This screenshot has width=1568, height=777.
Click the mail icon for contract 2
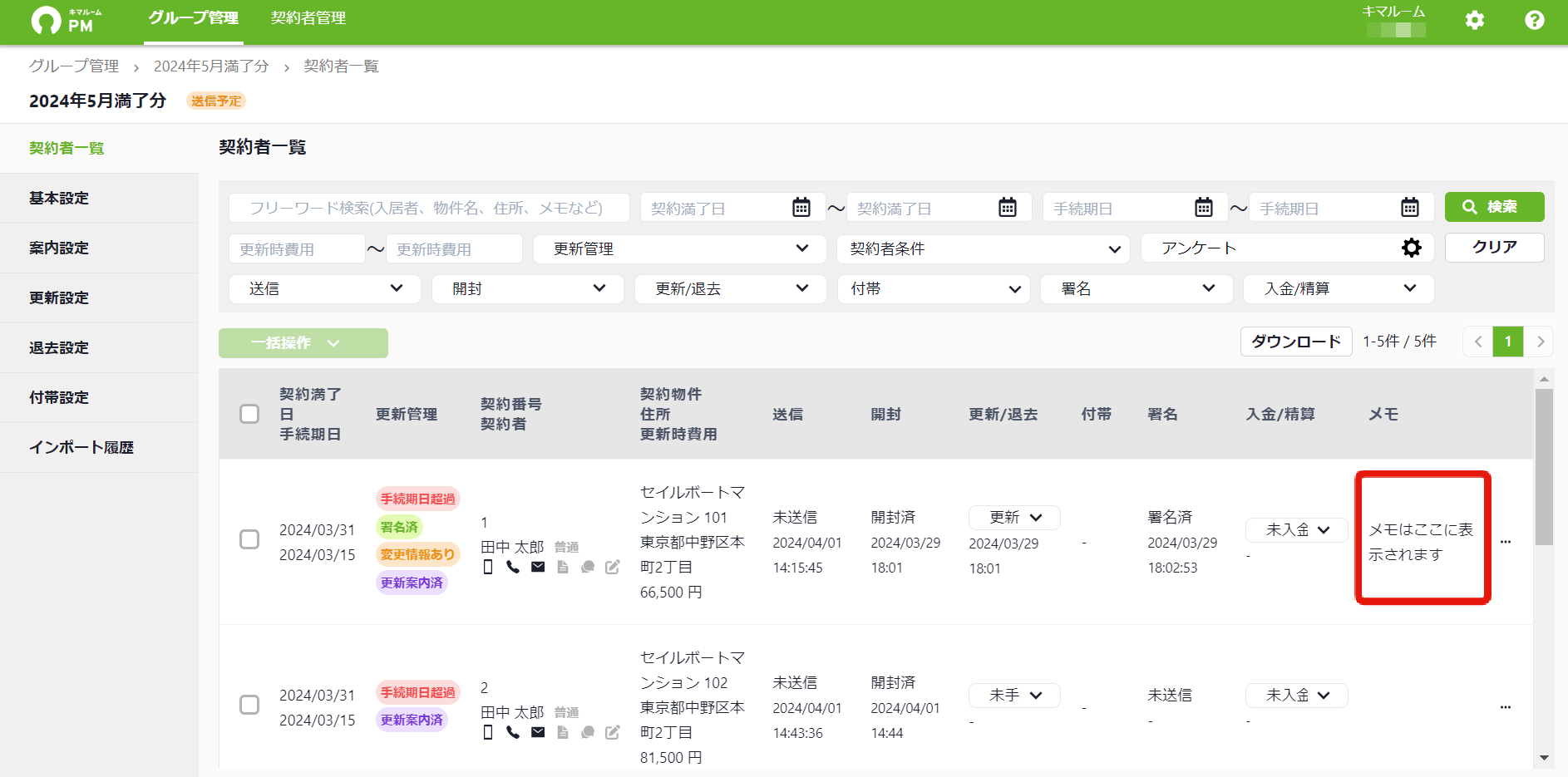pyautogui.click(x=538, y=732)
